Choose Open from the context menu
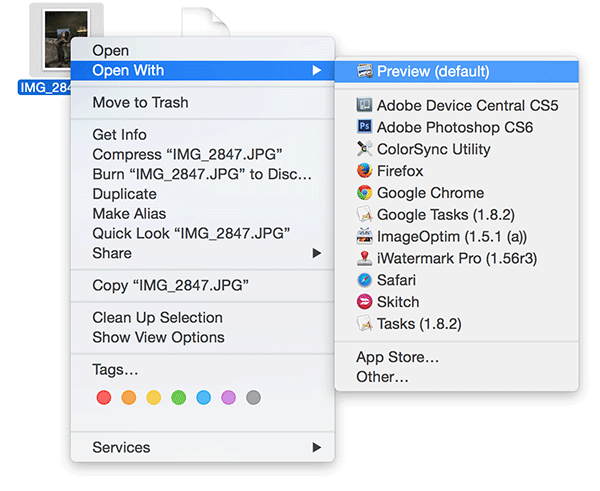This screenshot has width=600, height=491. [202, 51]
